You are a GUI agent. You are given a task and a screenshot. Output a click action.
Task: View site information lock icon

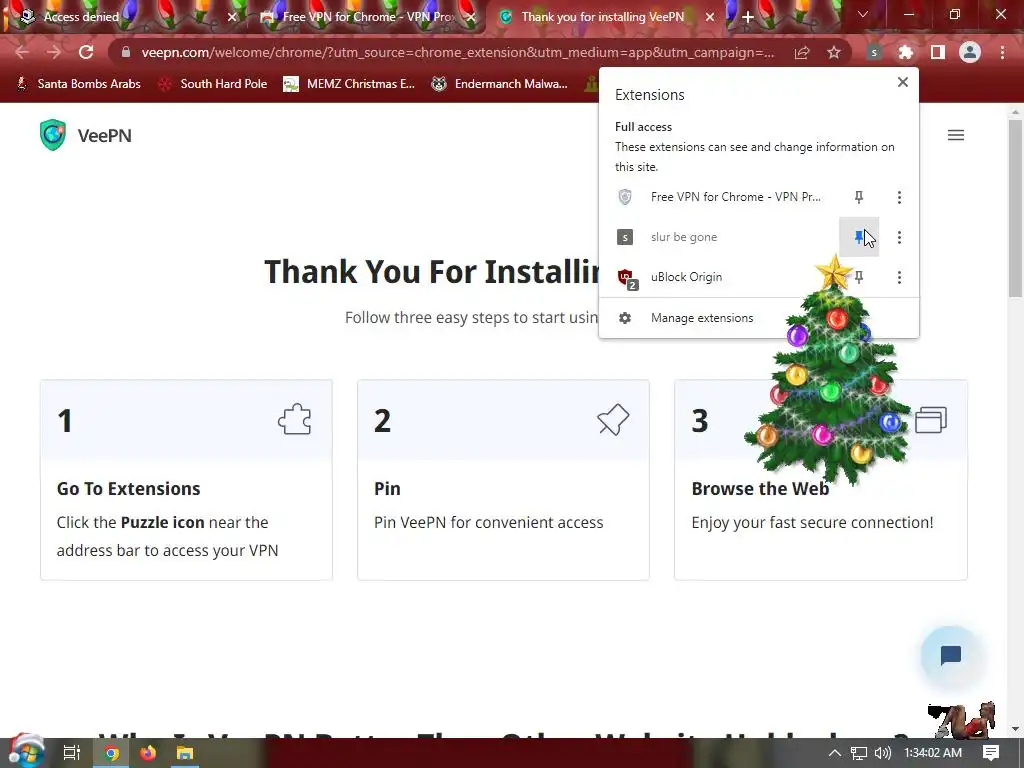point(126,52)
